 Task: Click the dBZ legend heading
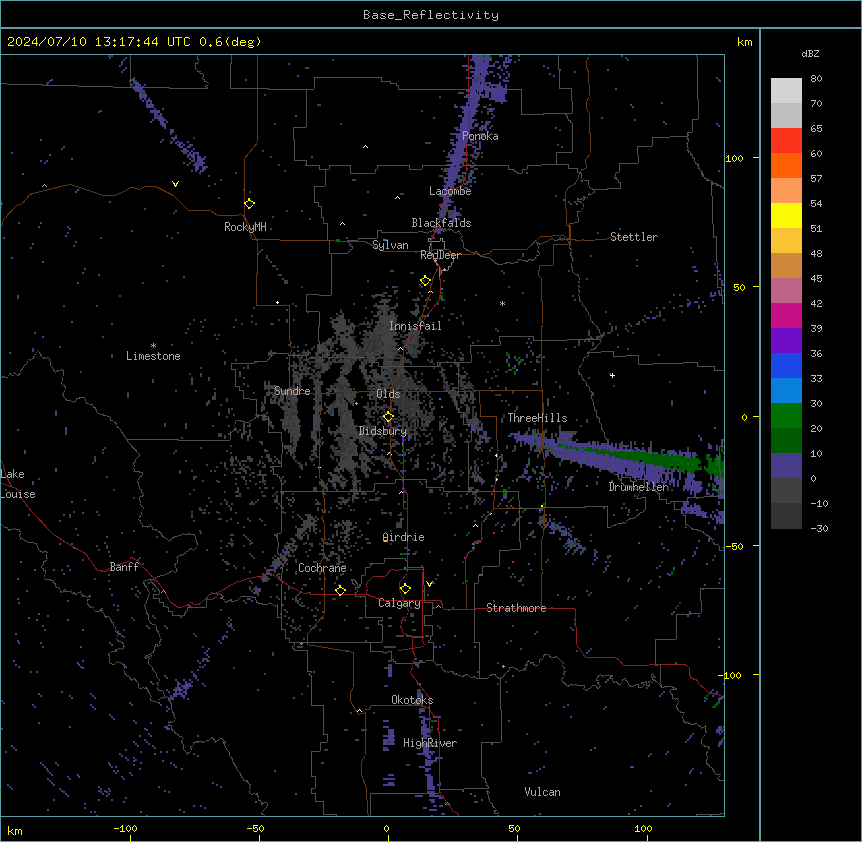coord(810,53)
